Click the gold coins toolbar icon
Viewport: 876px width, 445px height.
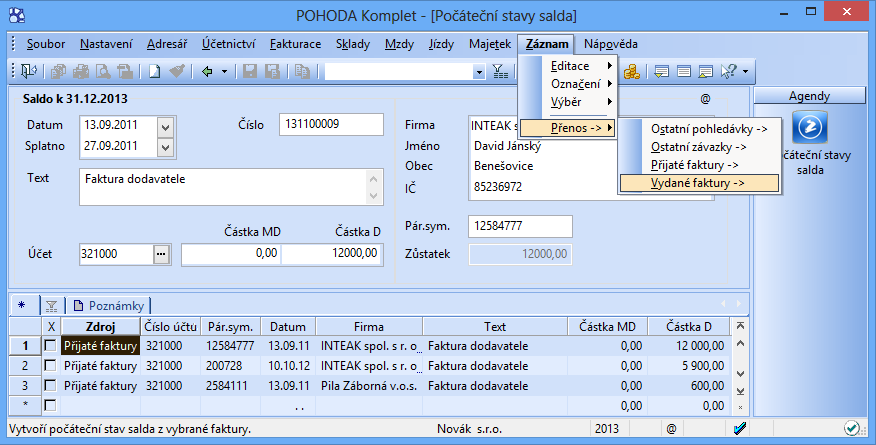click(632, 71)
